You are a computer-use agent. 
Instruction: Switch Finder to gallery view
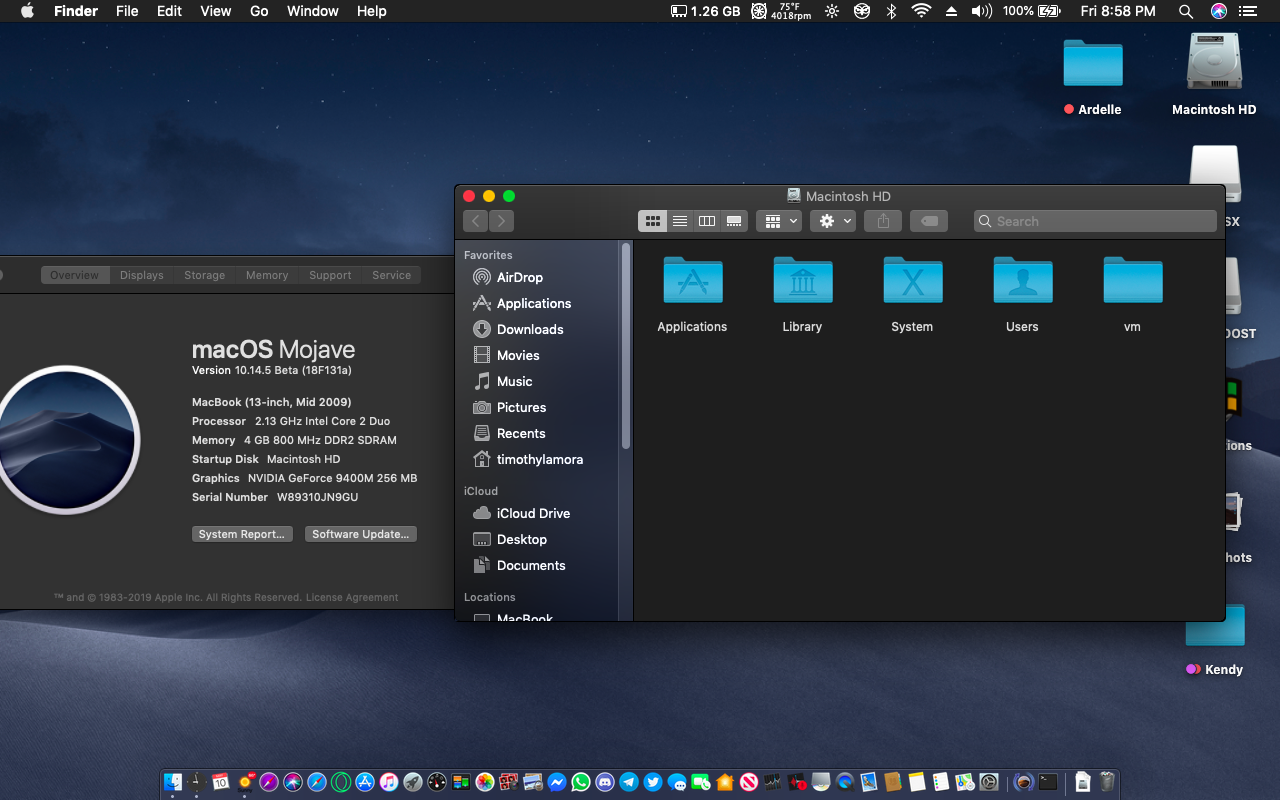734,221
